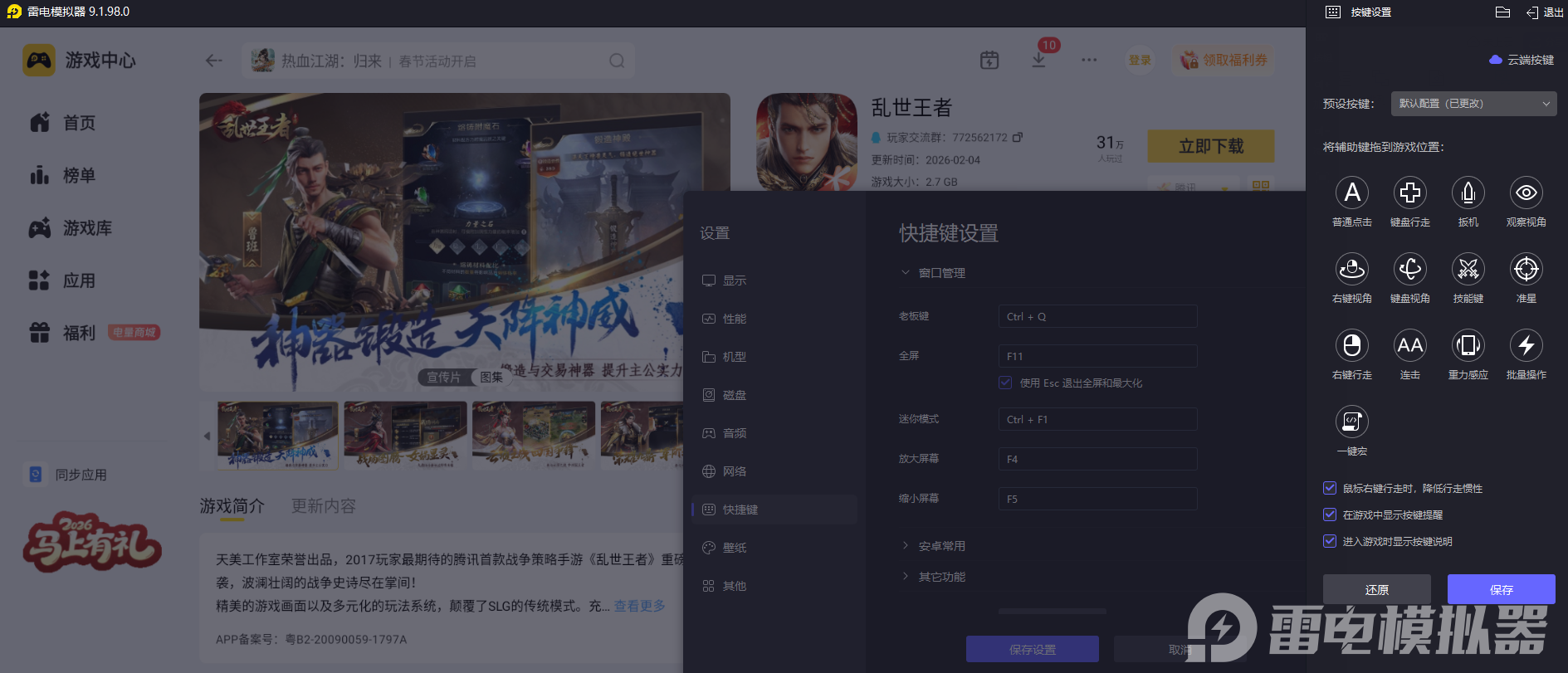
Task: Select the 键盘视角 key icon
Action: 1410,269
